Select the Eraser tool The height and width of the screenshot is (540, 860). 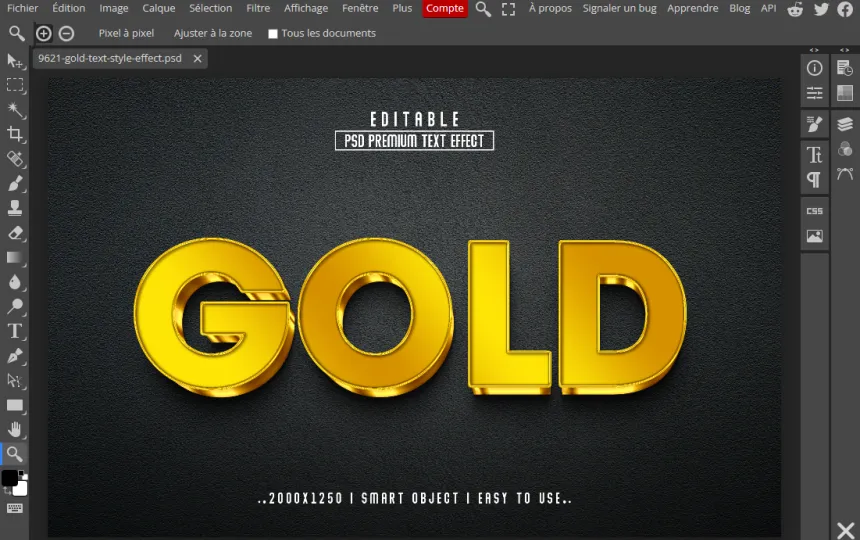15,232
